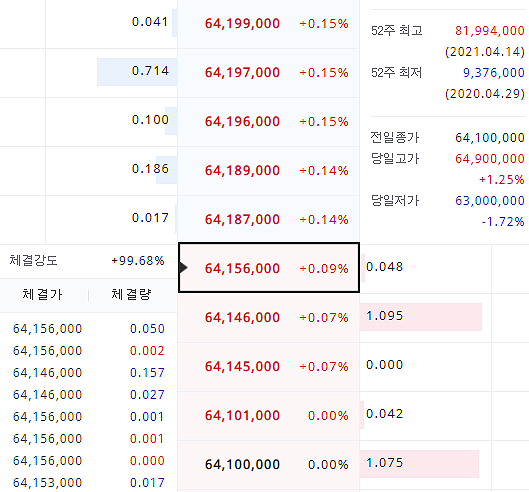
Task: Click the 체결량 column header
Action: (x=131, y=295)
